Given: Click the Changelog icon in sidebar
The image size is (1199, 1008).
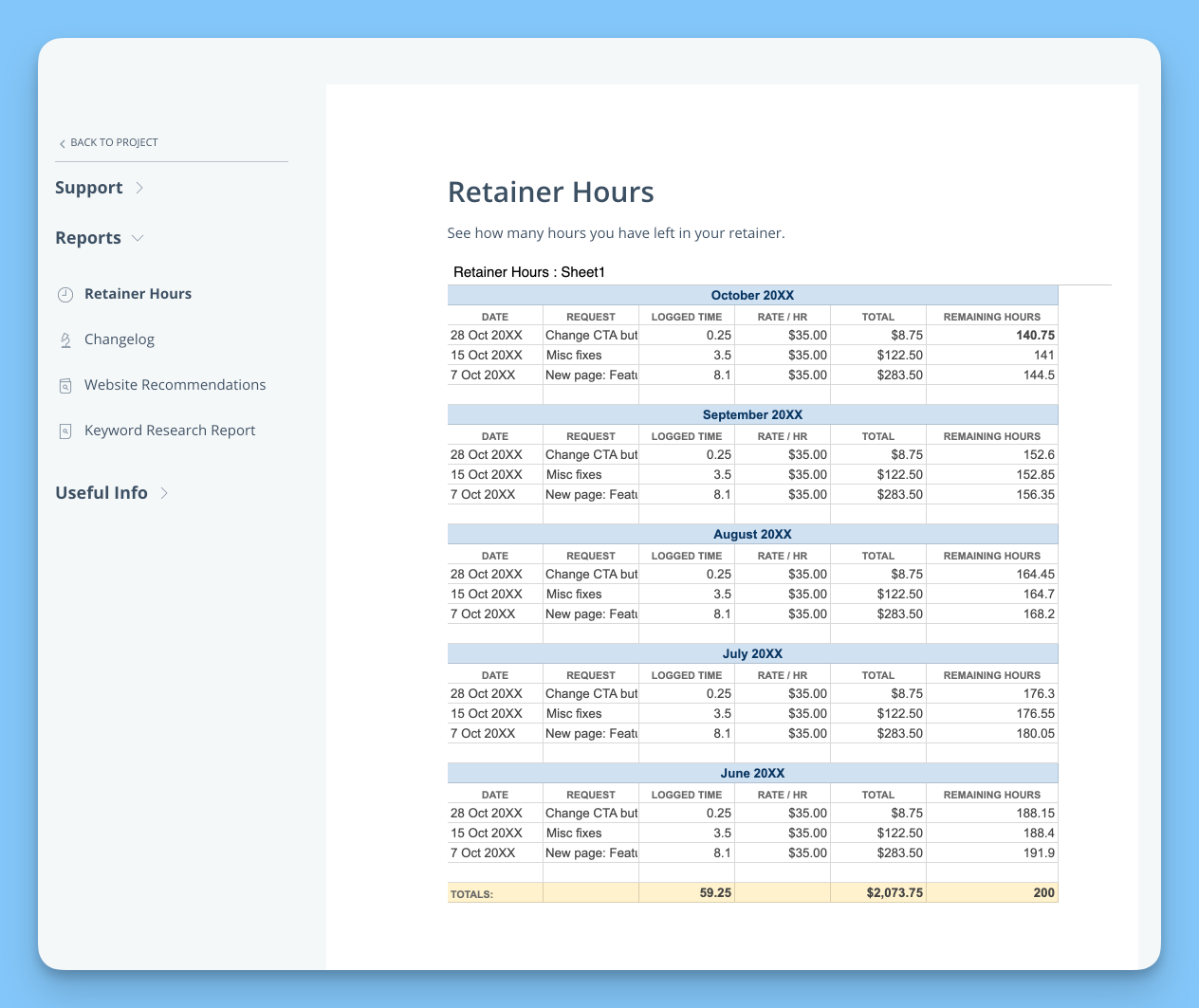Looking at the screenshot, I should click(65, 340).
